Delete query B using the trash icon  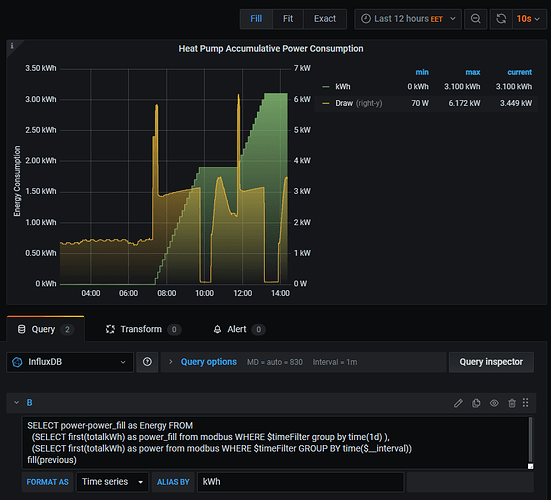coord(512,403)
